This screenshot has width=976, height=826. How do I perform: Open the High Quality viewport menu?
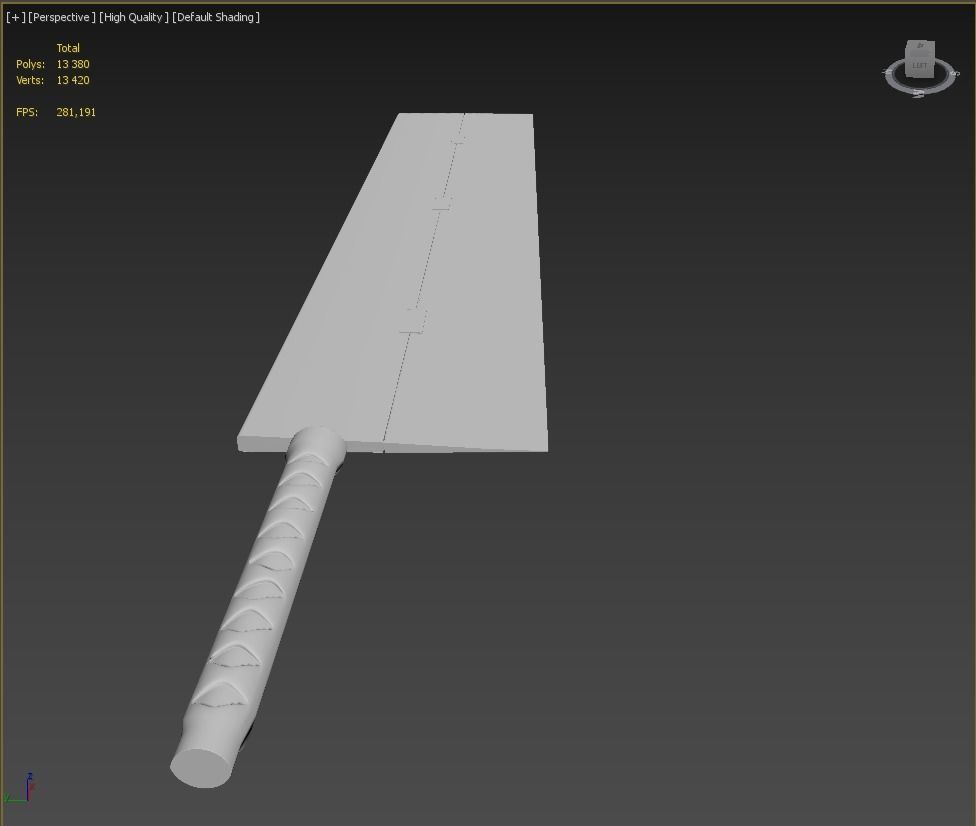click(x=134, y=17)
